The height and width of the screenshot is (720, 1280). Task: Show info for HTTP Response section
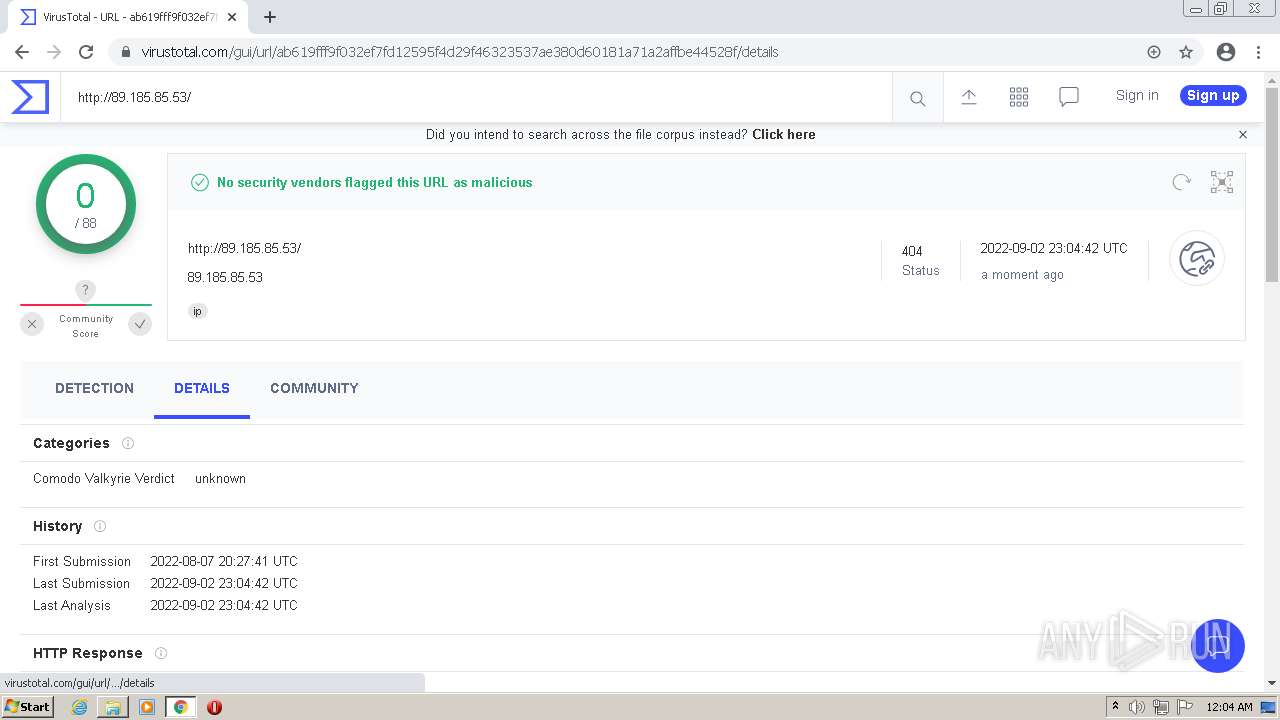click(160, 653)
